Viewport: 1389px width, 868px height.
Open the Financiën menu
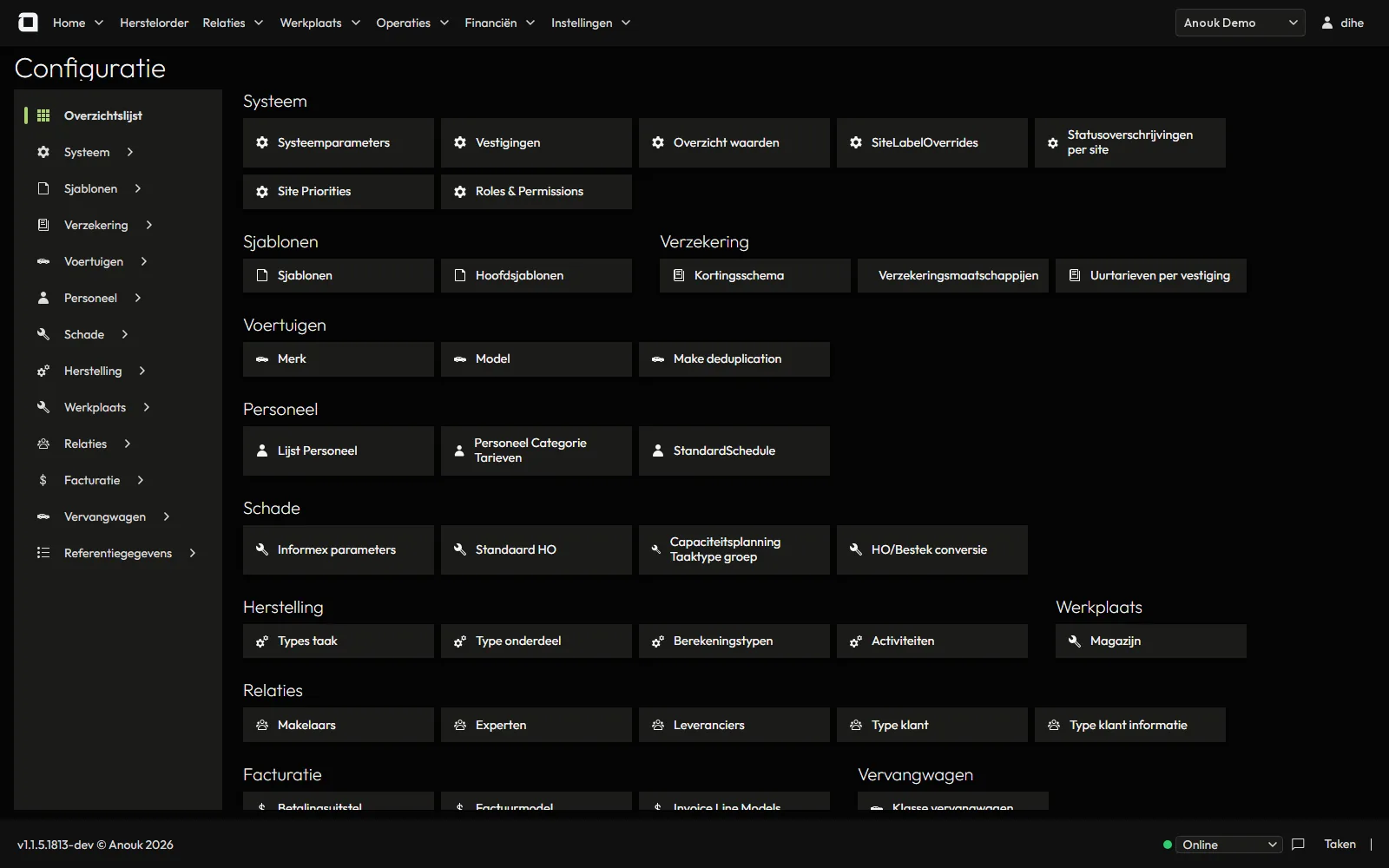coord(499,23)
